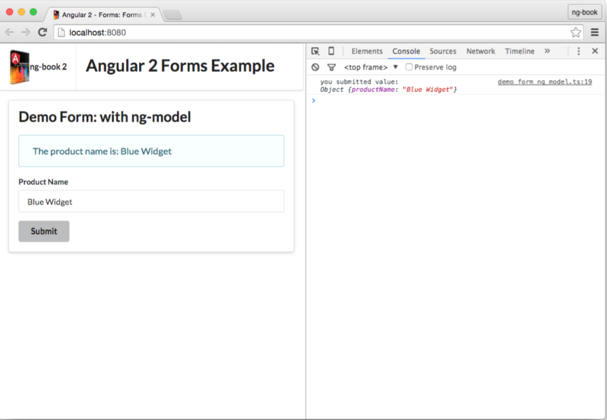Click the browser back arrow
This screenshot has width=607, height=420.
[x=9, y=32]
